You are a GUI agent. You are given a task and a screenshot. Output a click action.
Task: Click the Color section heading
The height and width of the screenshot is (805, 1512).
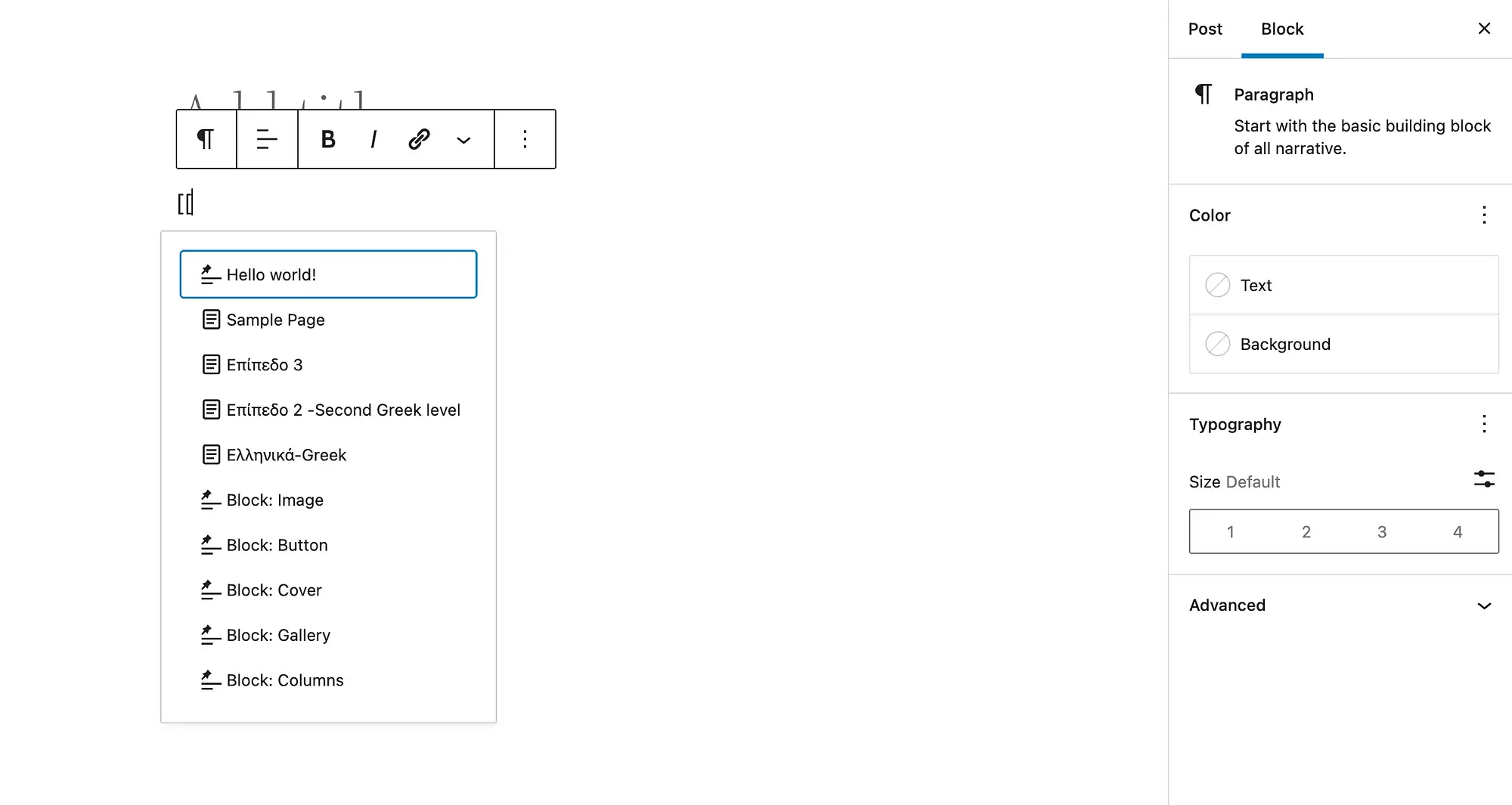pos(1210,215)
